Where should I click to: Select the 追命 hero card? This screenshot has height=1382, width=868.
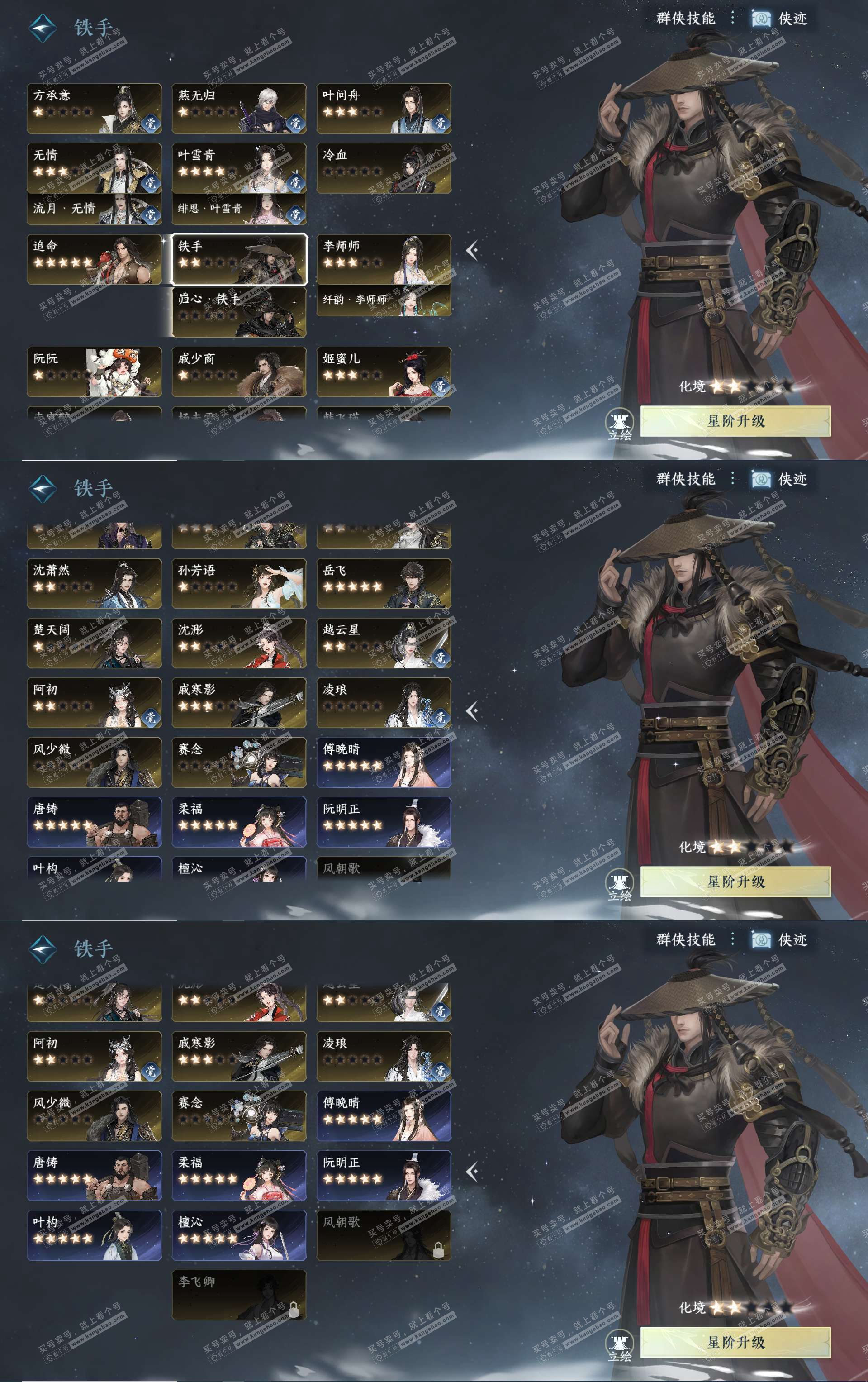point(94,259)
